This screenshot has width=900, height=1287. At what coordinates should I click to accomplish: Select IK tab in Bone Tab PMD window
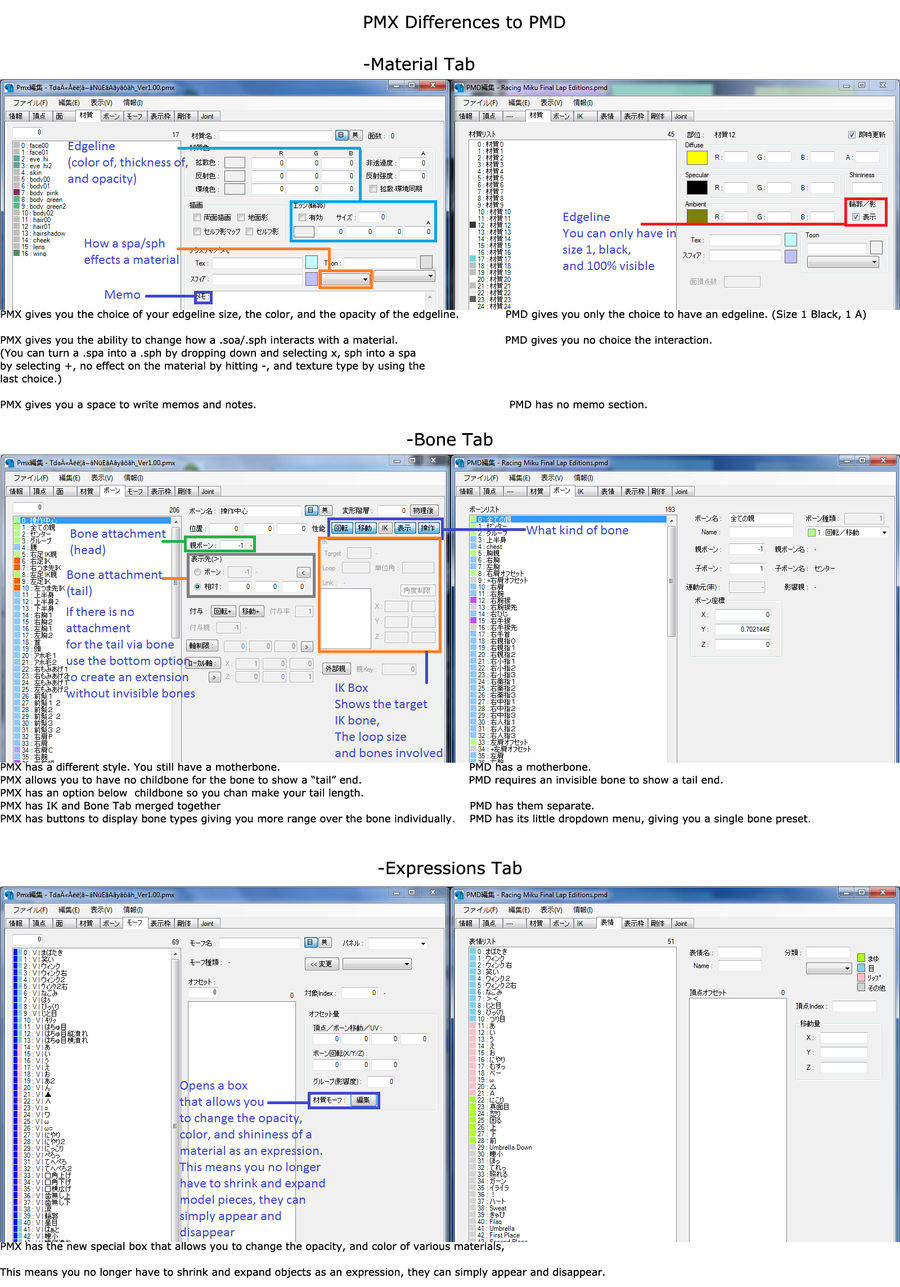584,491
